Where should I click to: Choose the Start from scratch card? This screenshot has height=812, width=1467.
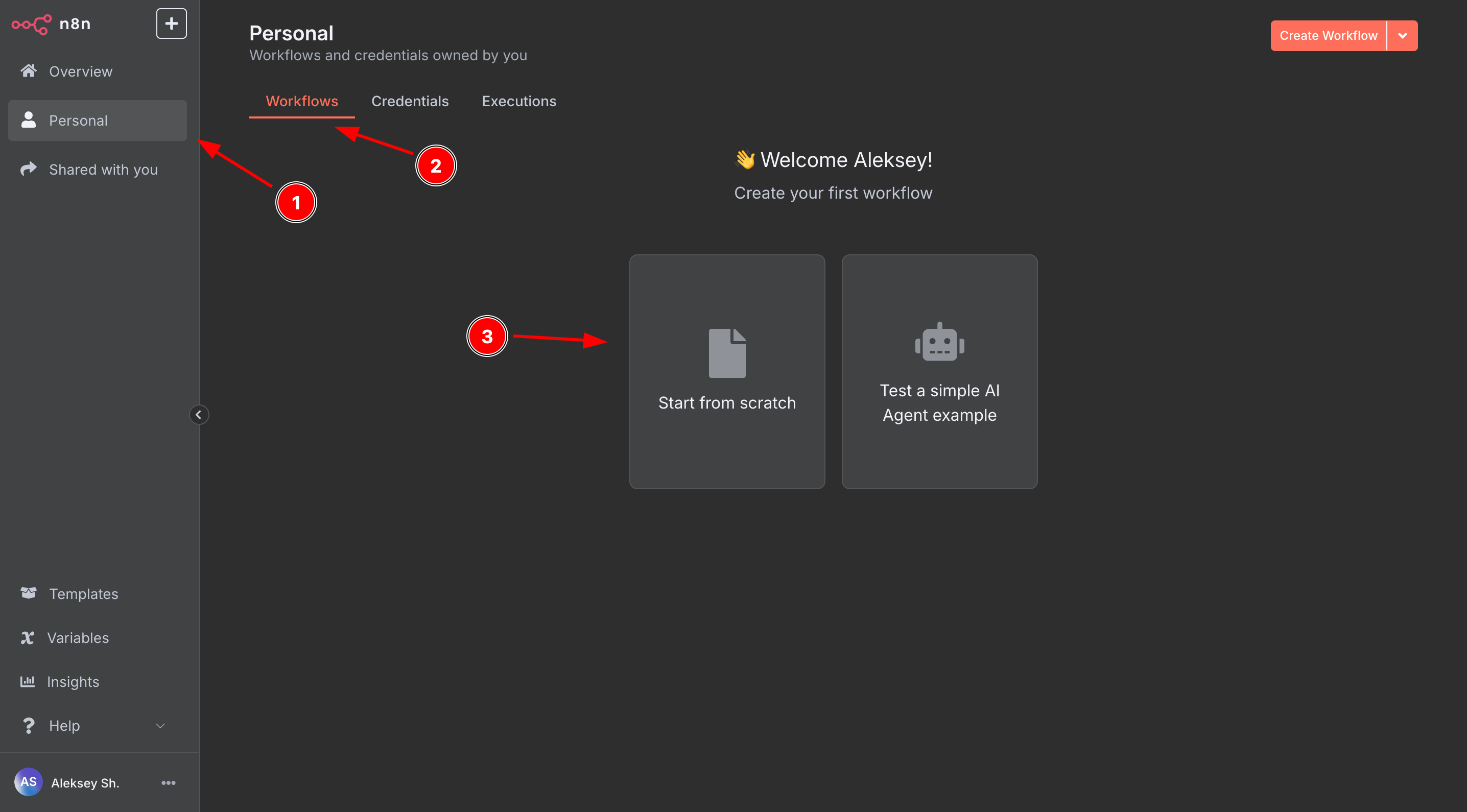[x=727, y=371]
